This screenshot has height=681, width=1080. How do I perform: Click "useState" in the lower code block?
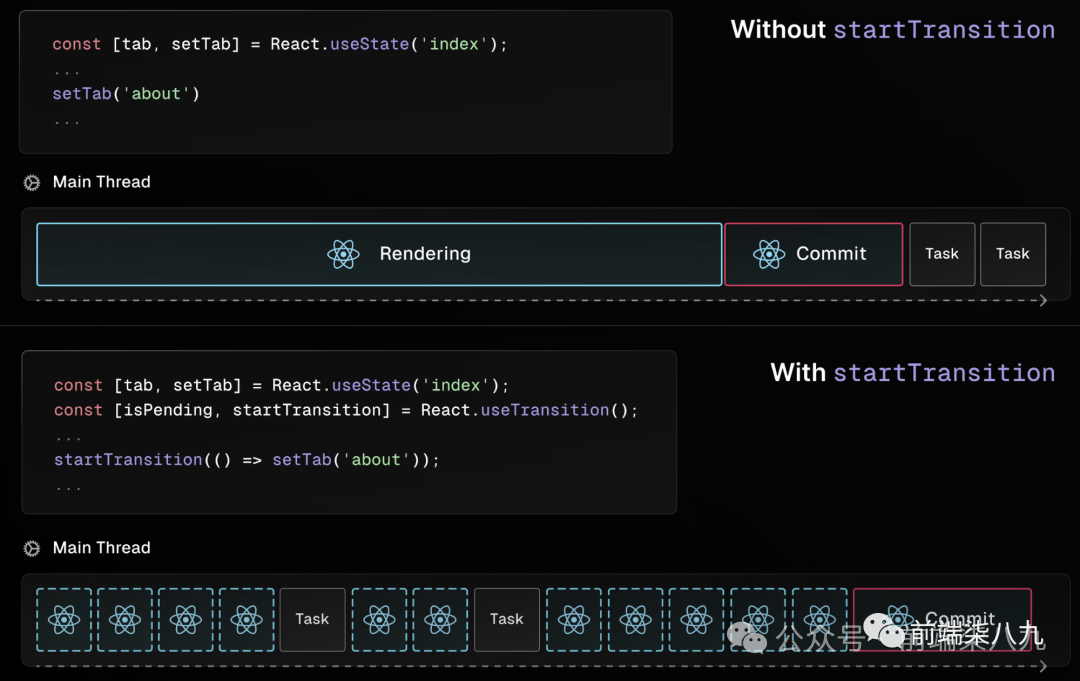point(371,385)
